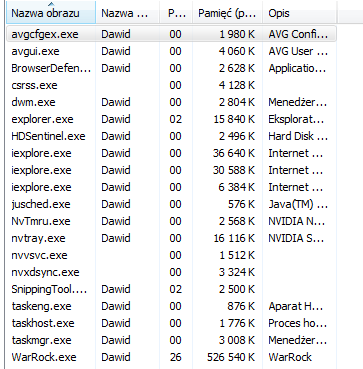Click memory value 1 512 K
The height and width of the screenshot is (369, 363).
click(237, 255)
